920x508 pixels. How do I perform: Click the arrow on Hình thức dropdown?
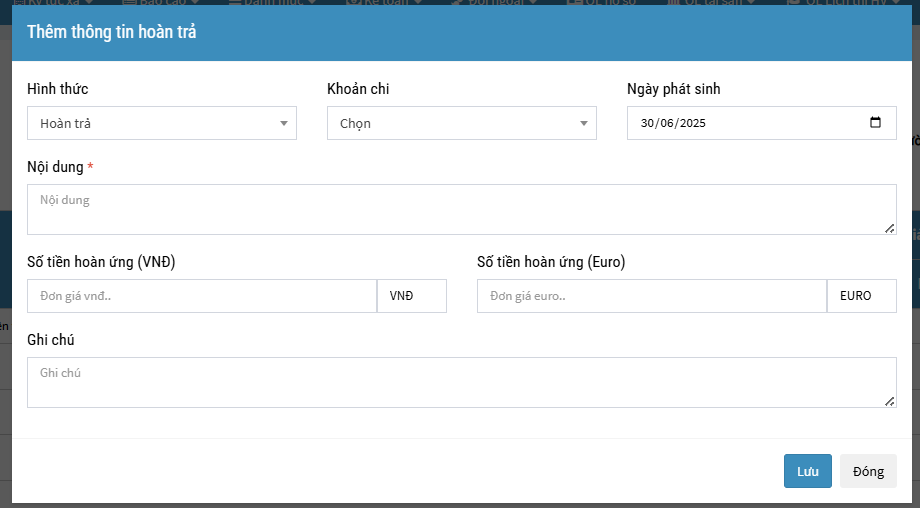point(284,124)
